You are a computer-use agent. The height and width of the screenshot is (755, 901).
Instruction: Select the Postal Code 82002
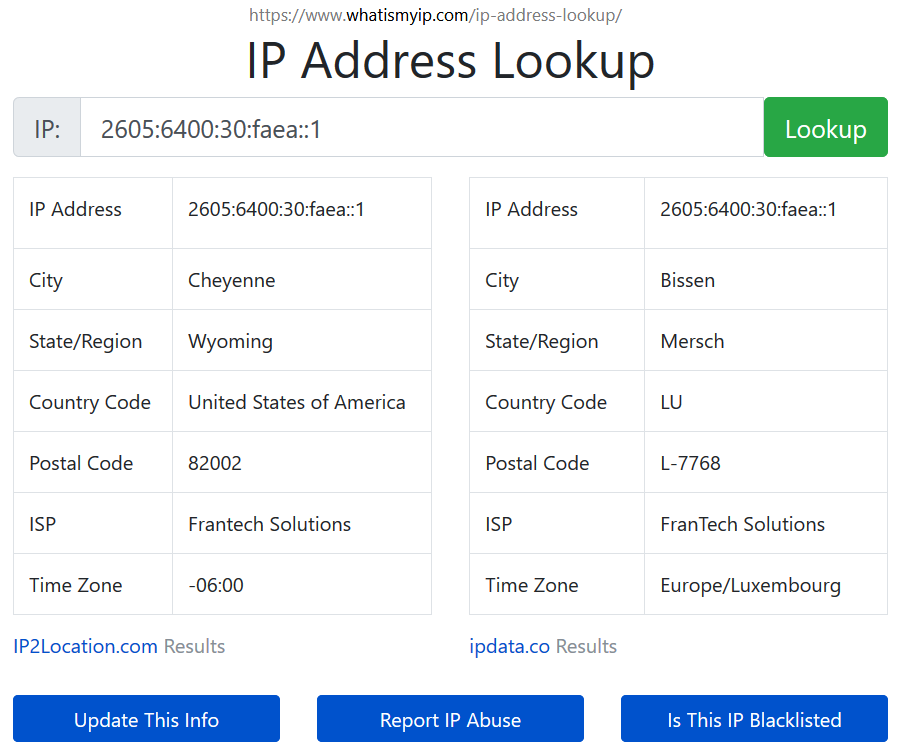(215, 463)
